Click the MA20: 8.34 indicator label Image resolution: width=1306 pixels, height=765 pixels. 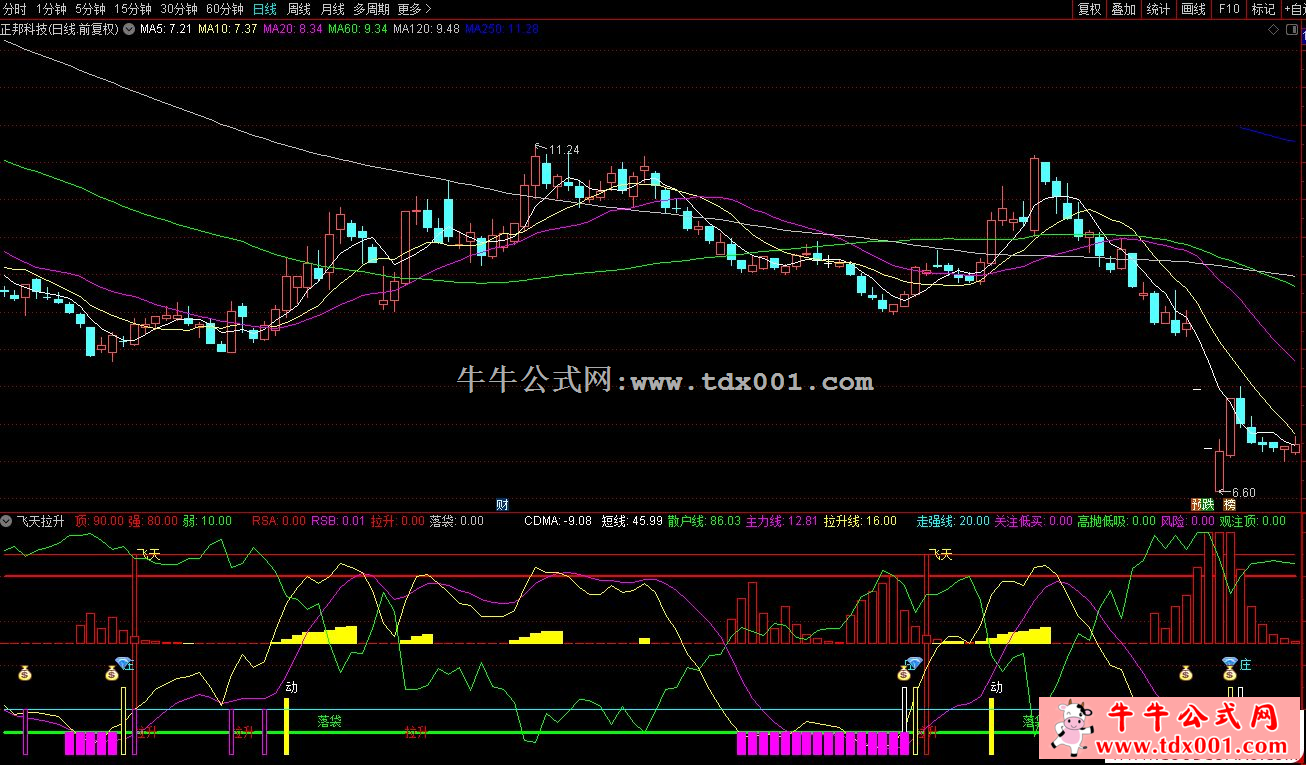pos(293,29)
